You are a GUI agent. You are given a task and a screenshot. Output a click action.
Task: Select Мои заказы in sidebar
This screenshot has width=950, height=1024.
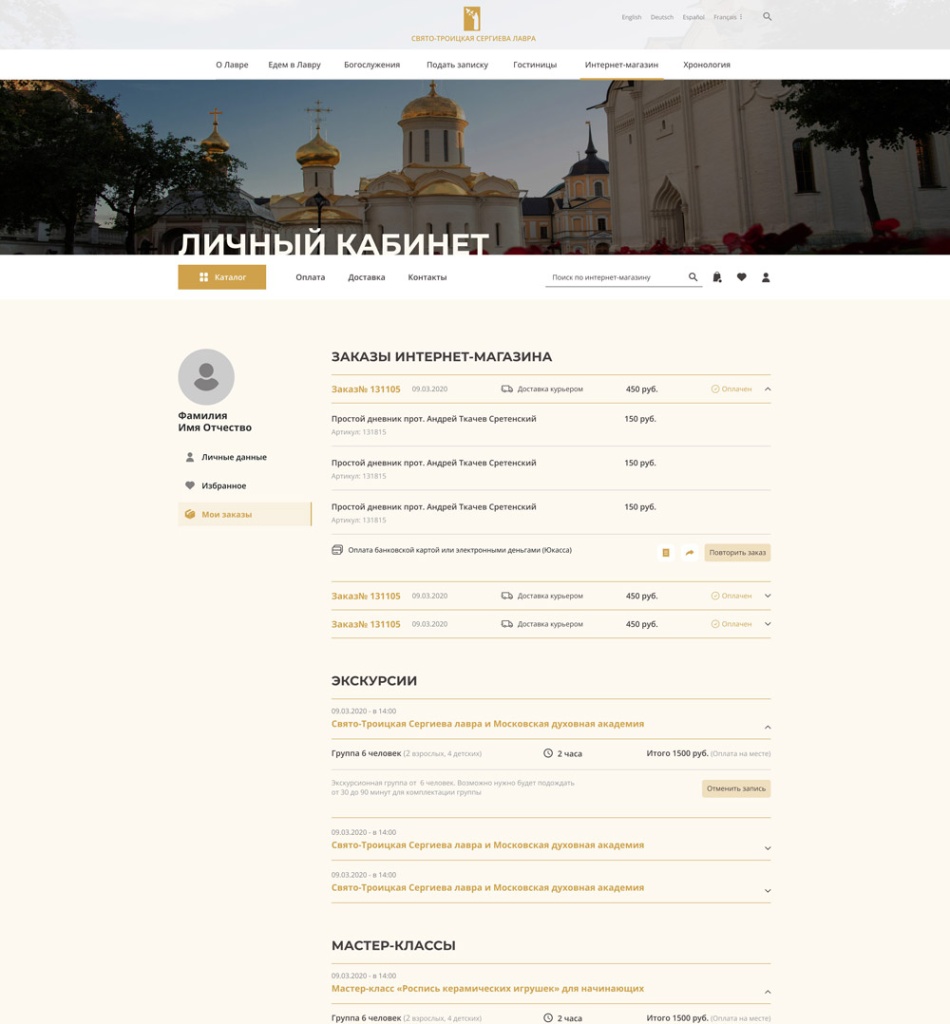(x=245, y=514)
